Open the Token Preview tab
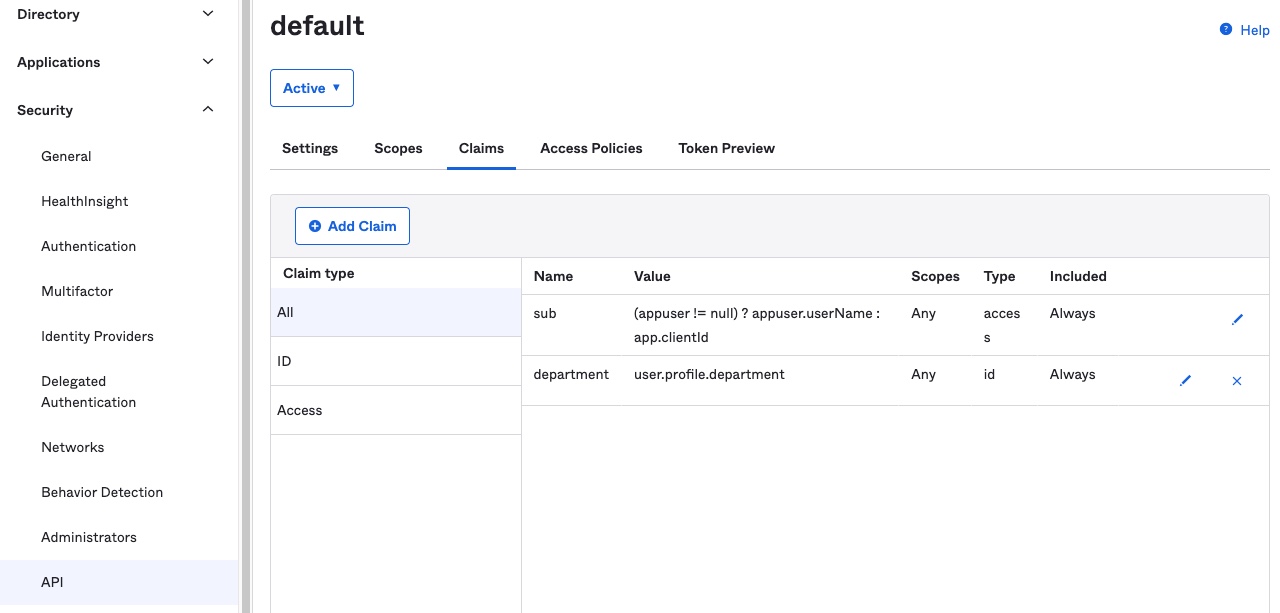This screenshot has width=1280, height=613. coord(726,148)
